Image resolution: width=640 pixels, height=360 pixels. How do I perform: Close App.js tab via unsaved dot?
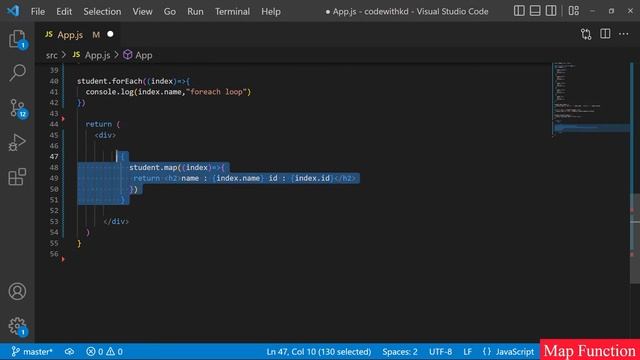[x=110, y=34]
